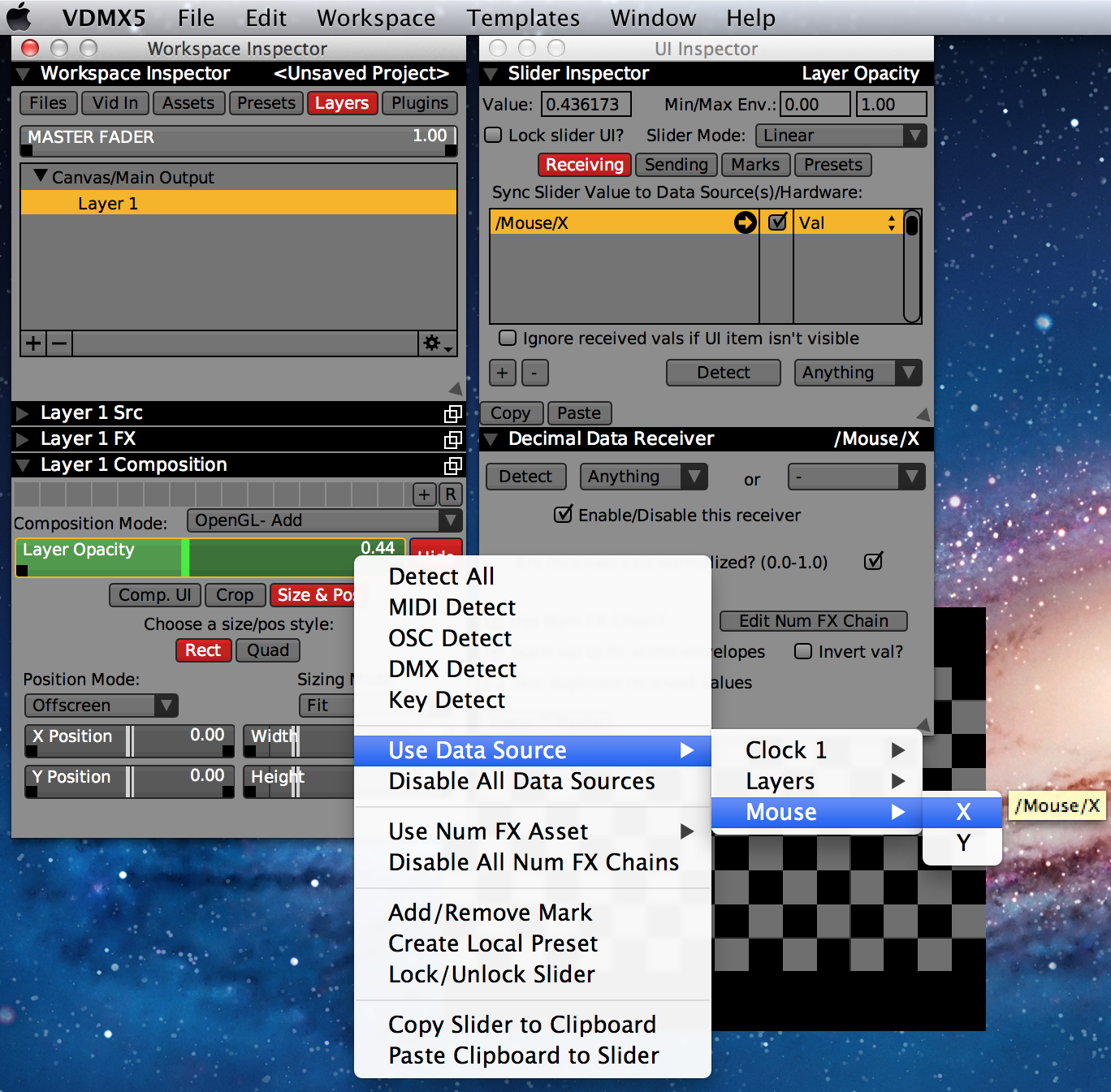Pop out the Layer 1 Composition panel
Screen dimensions: 1111x1092
(453, 466)
